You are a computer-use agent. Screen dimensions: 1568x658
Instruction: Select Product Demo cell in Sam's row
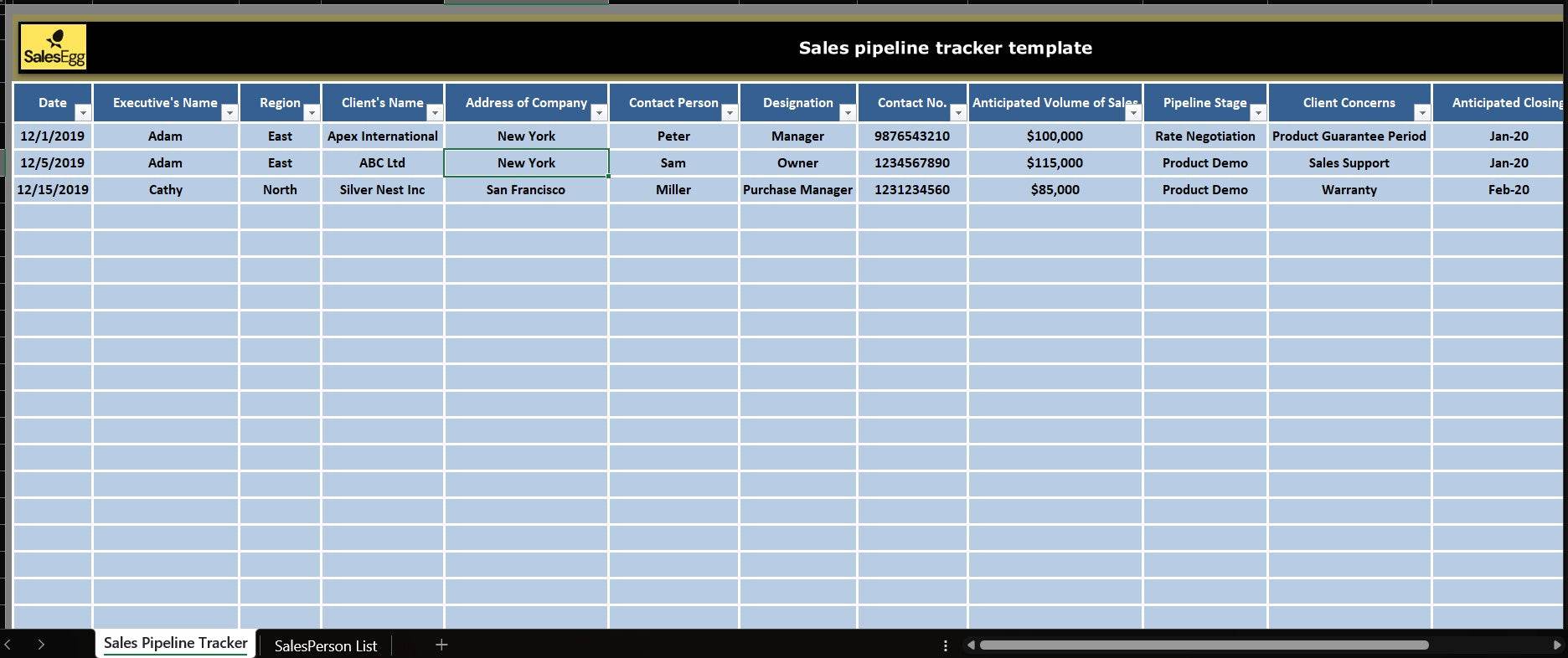pyautogui.click(x=1205, y=162)
